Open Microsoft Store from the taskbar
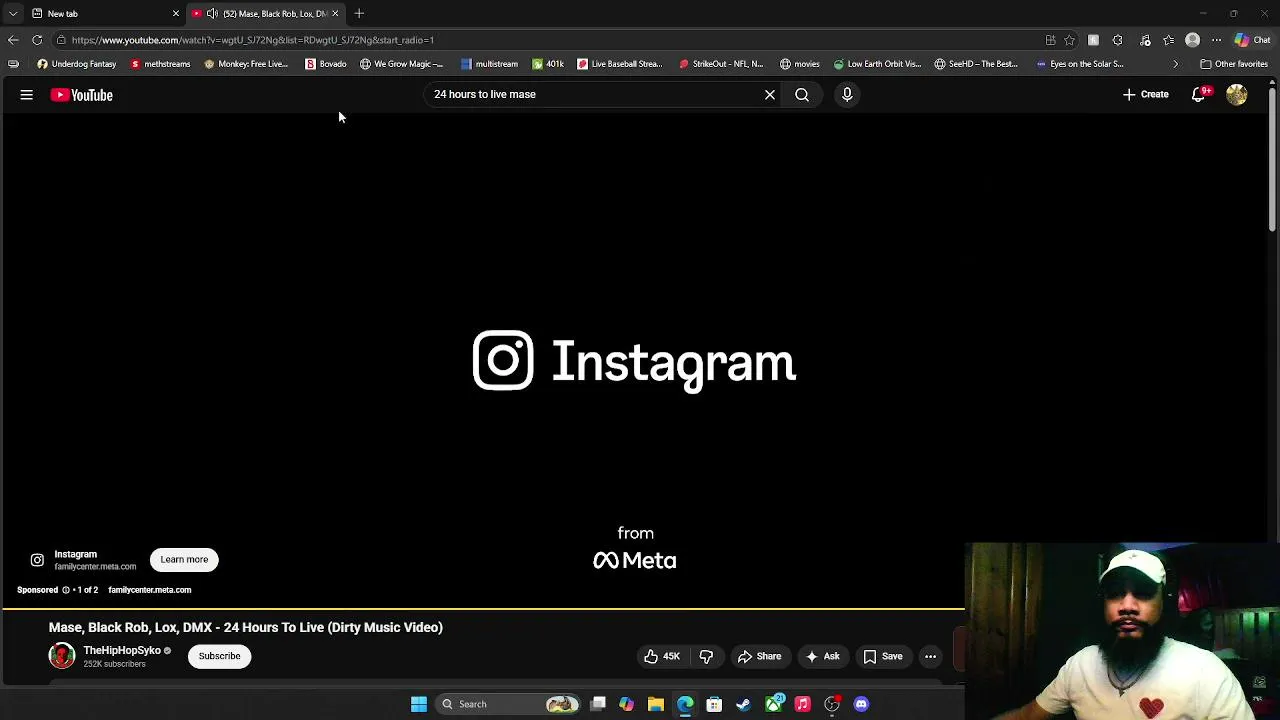Viewport: 1280px width, 720px height. tap(714, 704)
